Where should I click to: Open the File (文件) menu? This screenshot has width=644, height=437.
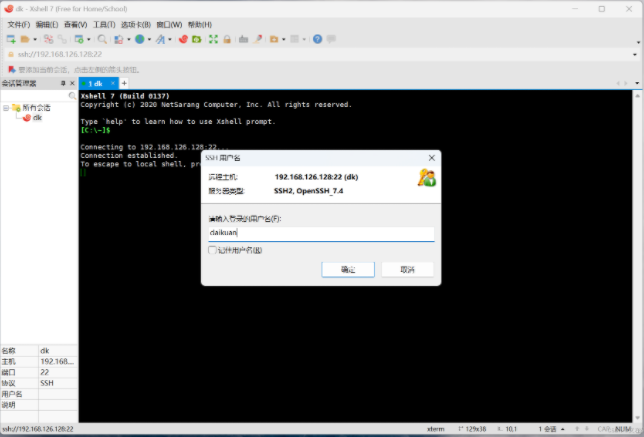pos(18,24)
